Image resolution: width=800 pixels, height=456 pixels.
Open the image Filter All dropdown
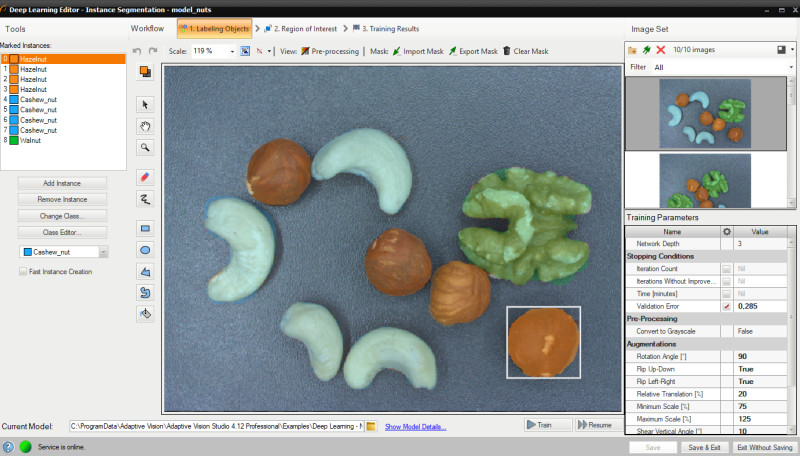(x=790, y=67)
